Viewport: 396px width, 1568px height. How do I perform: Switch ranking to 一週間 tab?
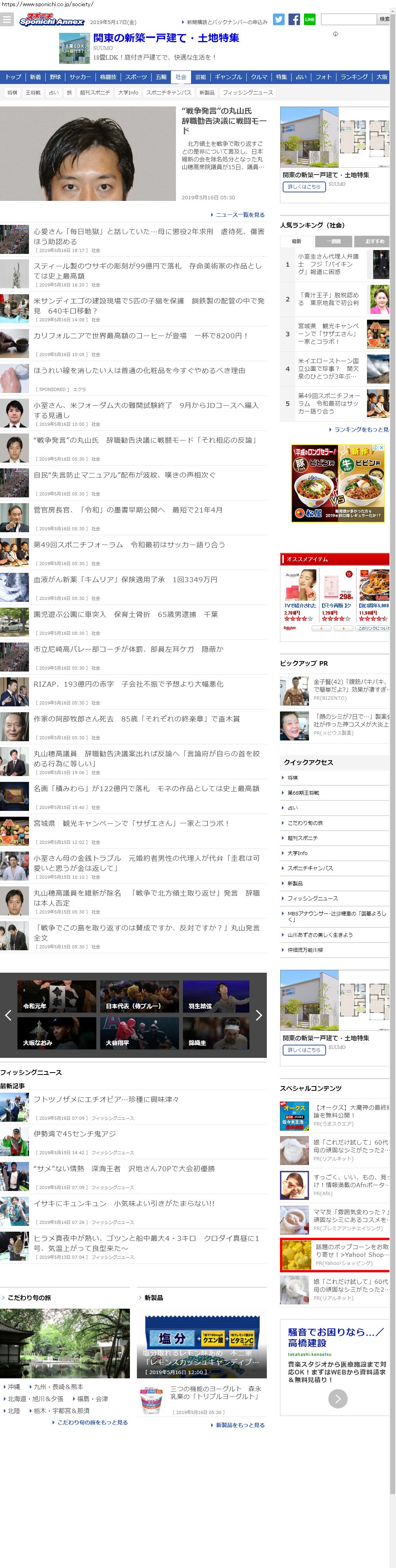click(333, 241)
